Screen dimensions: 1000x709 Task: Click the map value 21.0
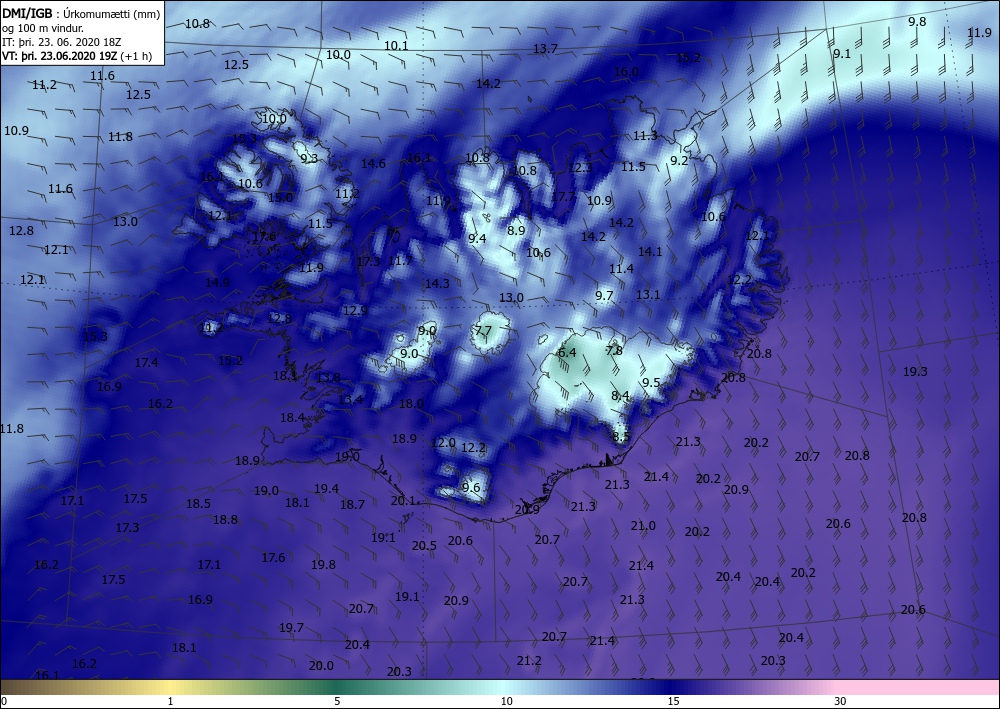click(x=643, y=525)
